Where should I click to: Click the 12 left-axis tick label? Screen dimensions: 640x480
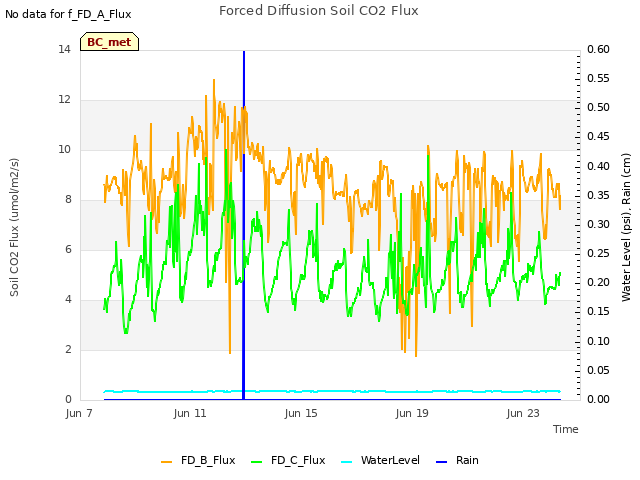pos(64,100)
